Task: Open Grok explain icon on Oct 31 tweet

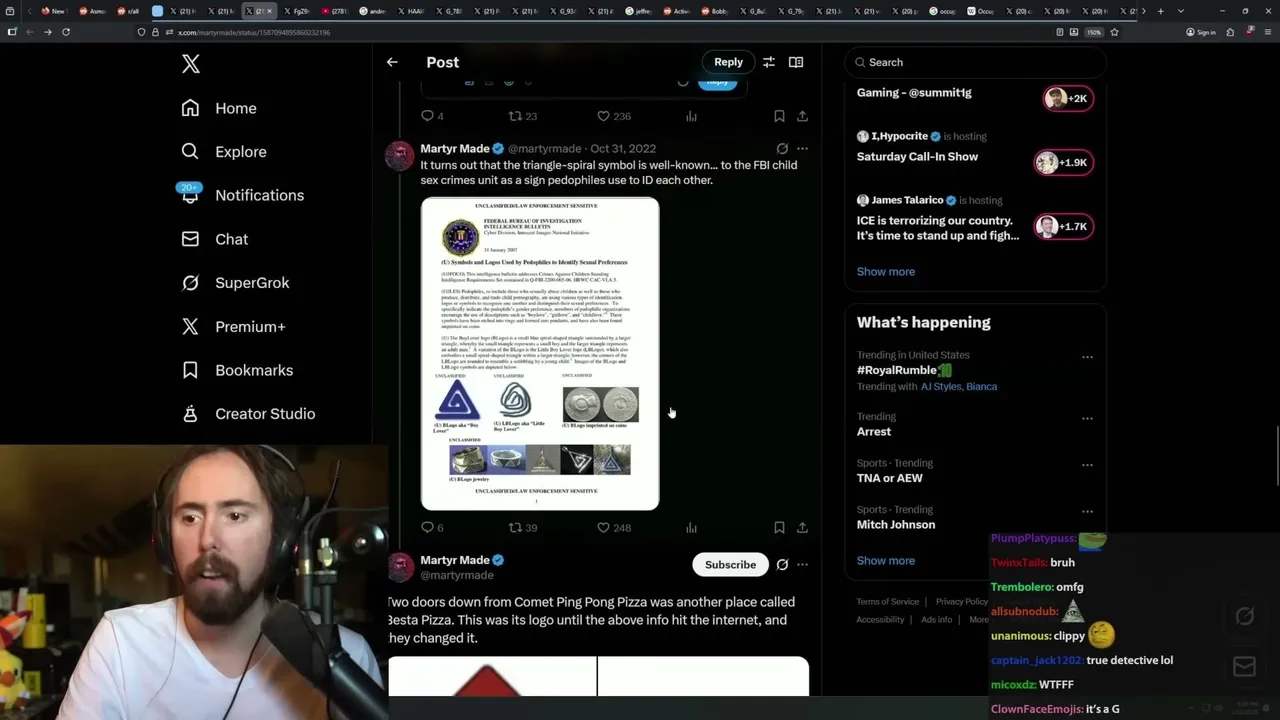Action: (782, 149)
